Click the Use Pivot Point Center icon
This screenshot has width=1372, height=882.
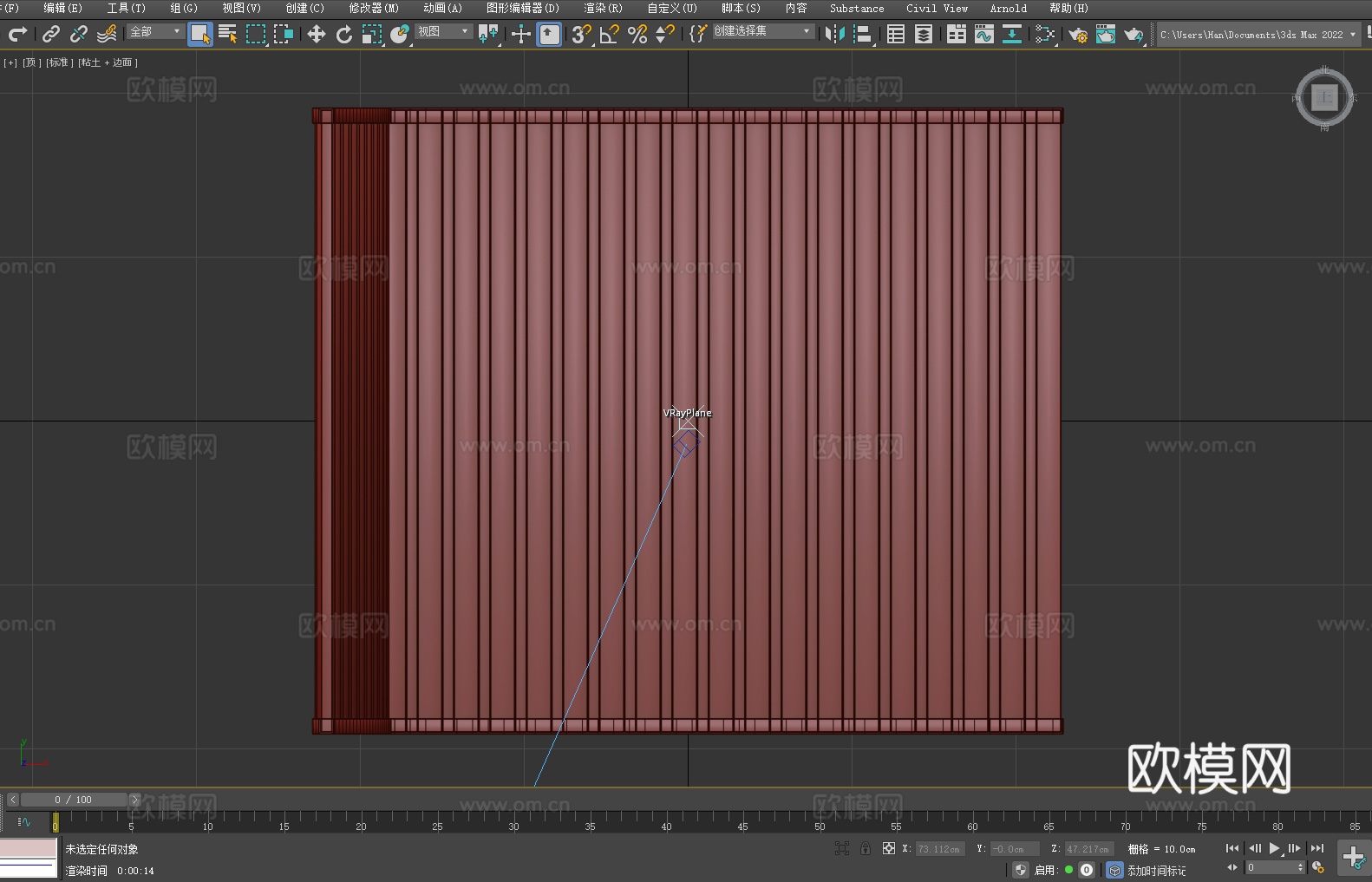488,34
